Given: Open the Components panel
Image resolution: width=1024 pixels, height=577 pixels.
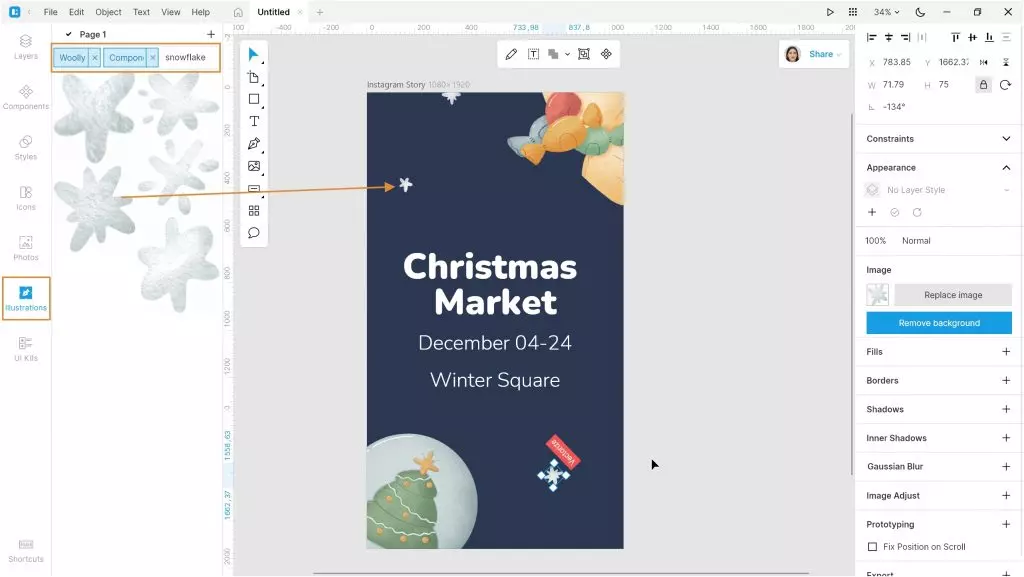Looking at the screenshot, I should coord(25,97).
